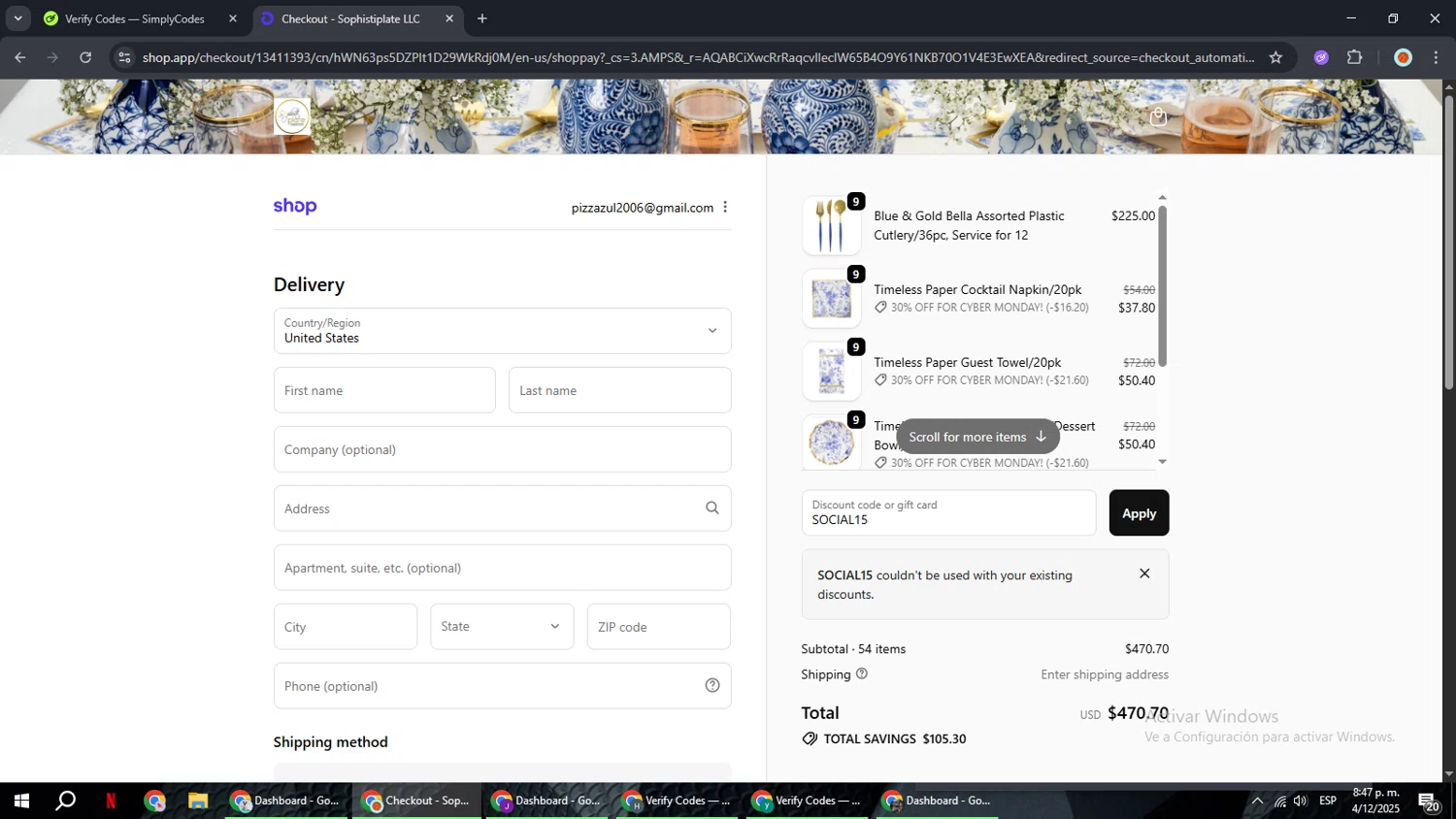Go back to previous page
Screen dimensions: 1456x819
19,57
